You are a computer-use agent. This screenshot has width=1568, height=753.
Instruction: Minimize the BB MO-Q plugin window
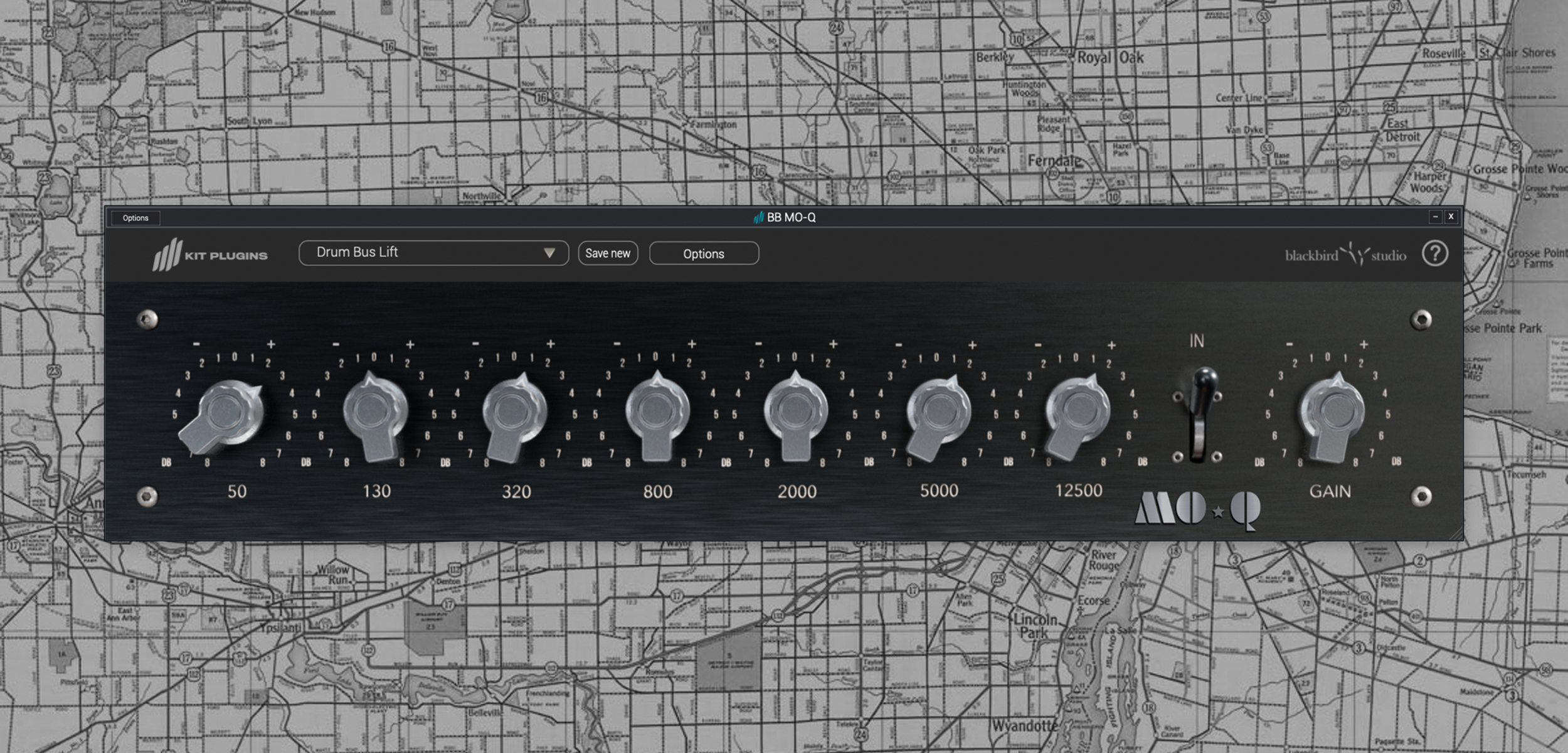click(x=1434, y=216)
